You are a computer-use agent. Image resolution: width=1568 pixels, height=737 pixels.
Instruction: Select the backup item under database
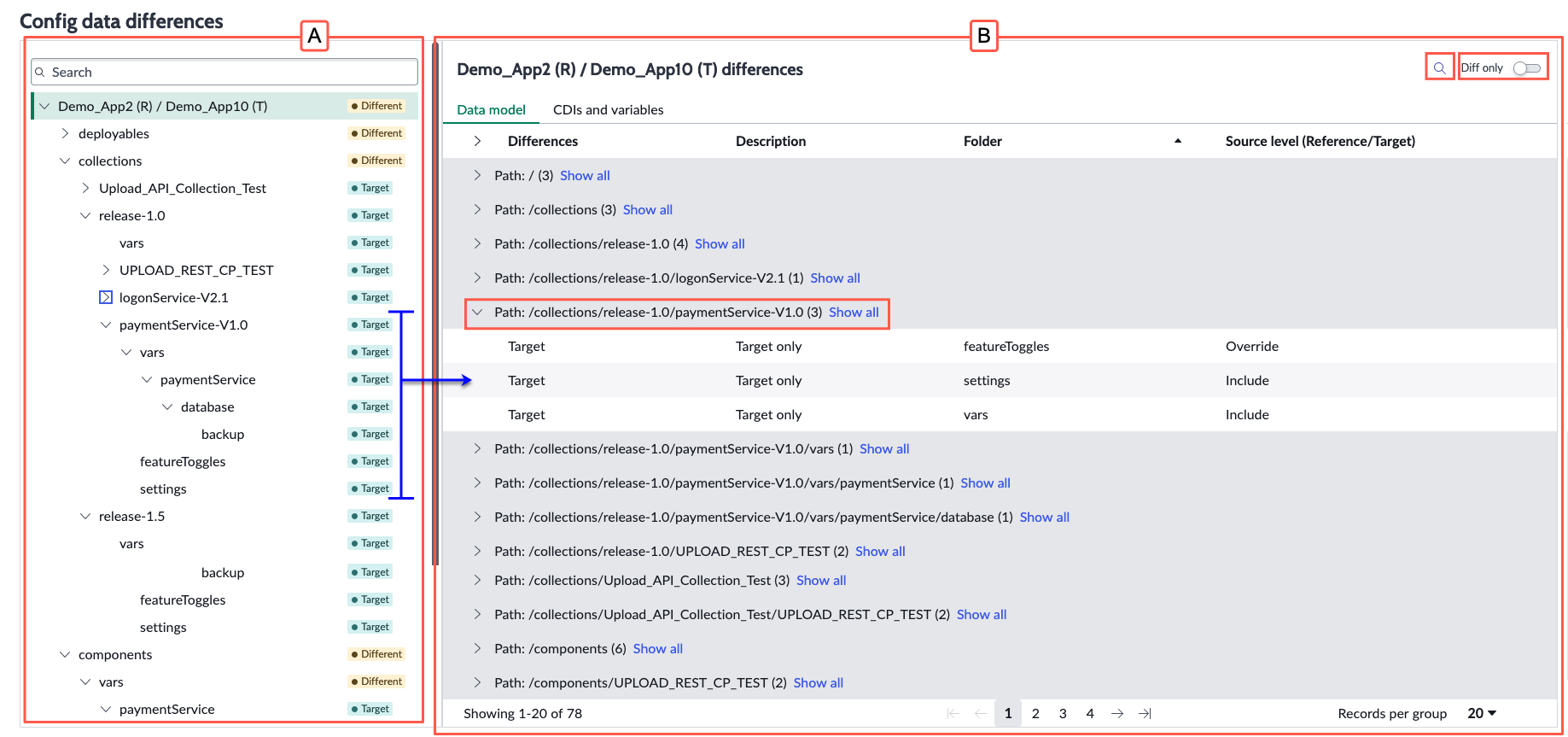click(x=223, y=434)
